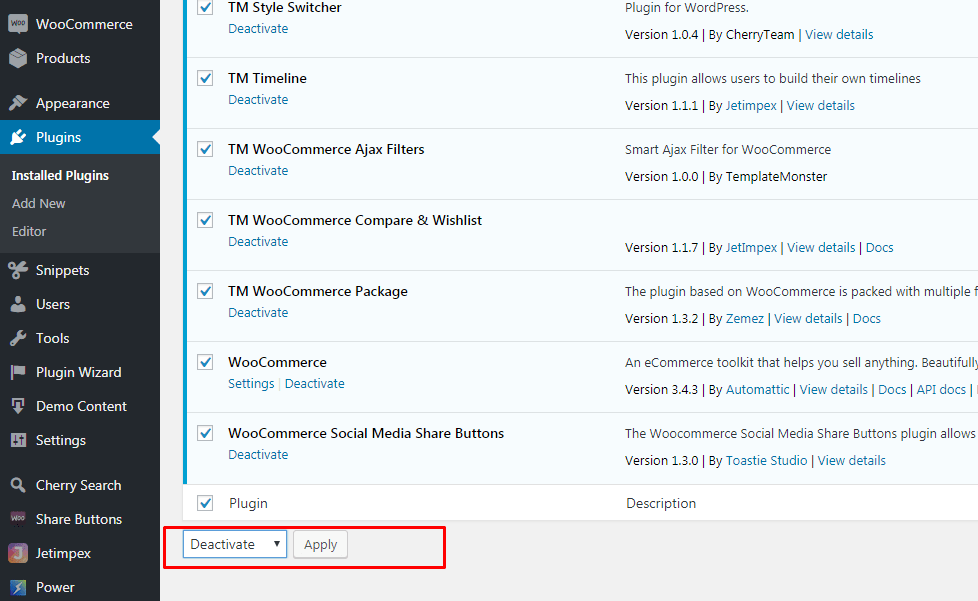
Task: Click Deactivate under TM WooCommerce Package
Action: [x=258, y=312]
